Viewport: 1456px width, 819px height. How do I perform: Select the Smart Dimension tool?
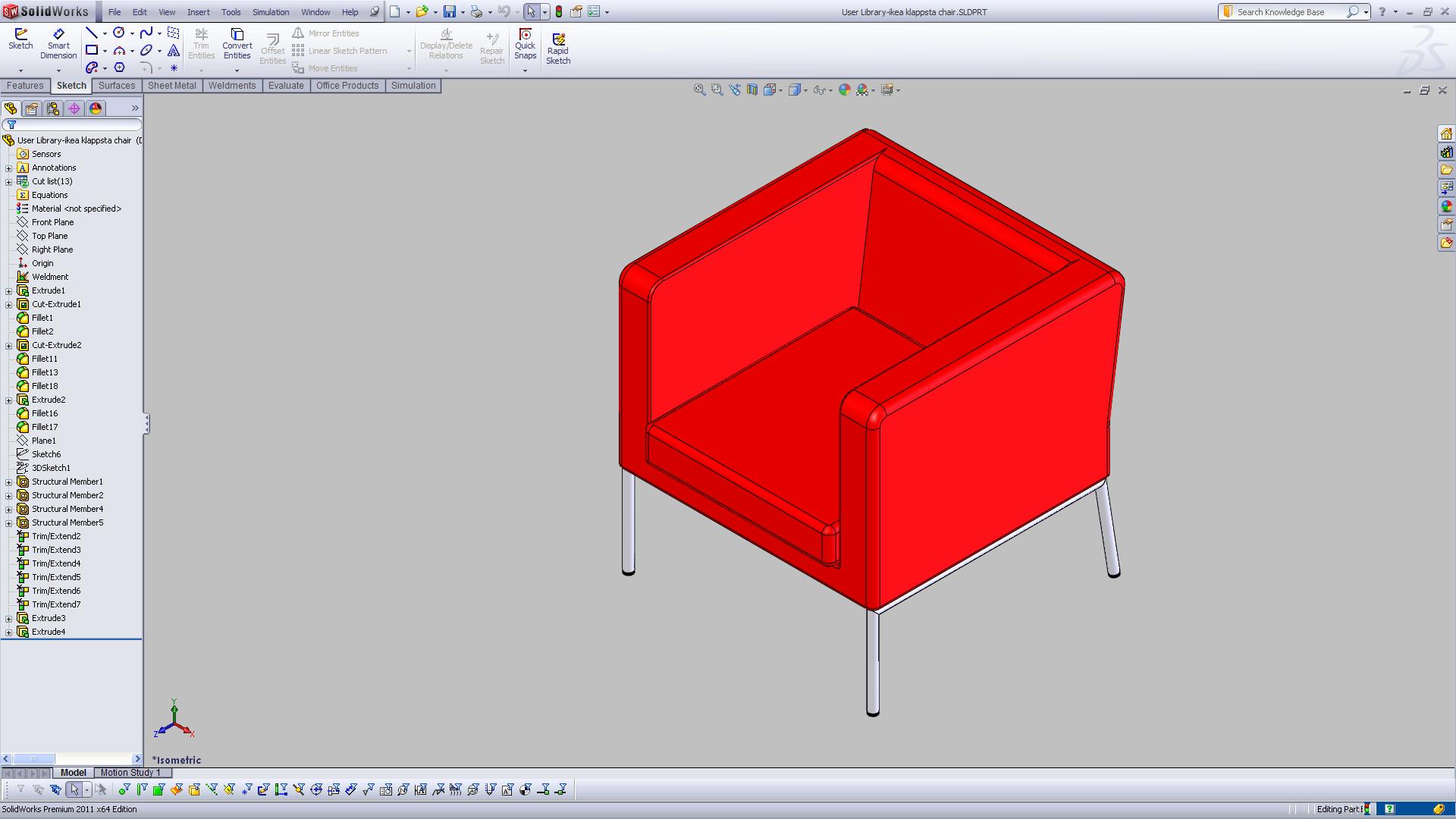click(x=58, y=44)
